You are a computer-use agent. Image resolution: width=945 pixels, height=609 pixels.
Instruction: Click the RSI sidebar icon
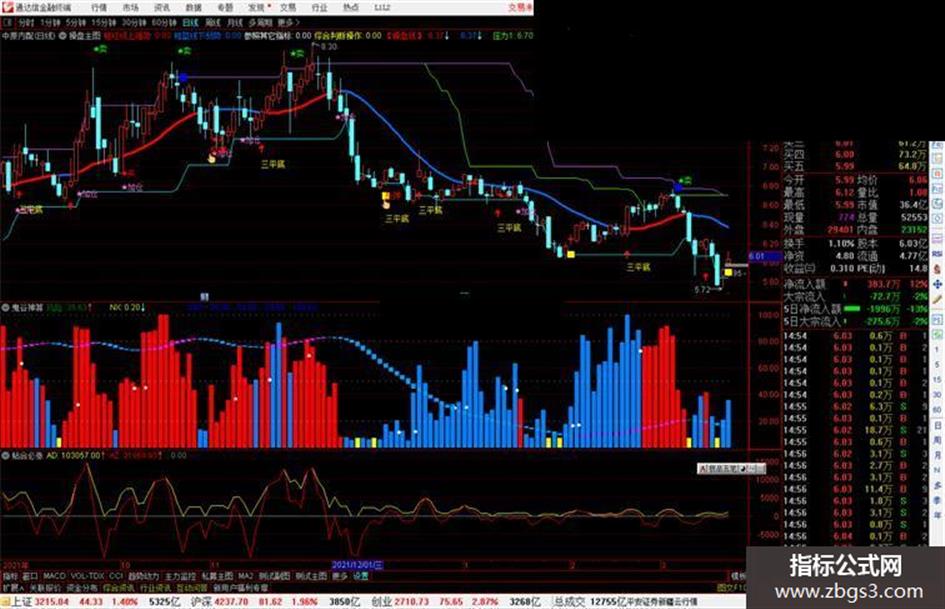click(937, 253)
